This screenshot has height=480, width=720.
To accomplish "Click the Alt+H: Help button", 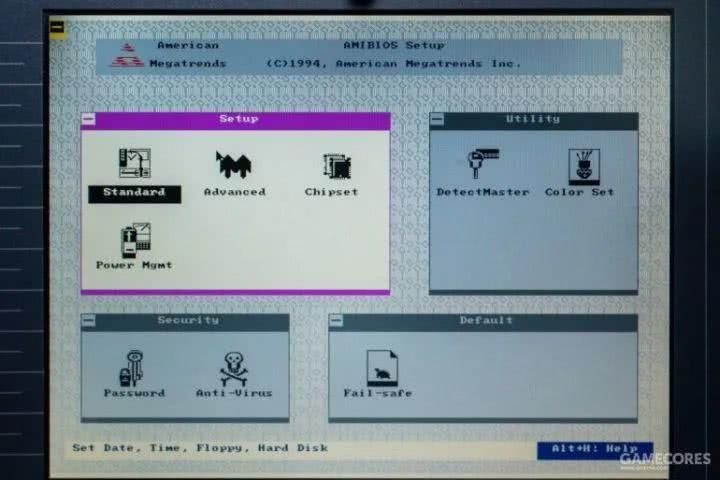I will coord(595,450).
